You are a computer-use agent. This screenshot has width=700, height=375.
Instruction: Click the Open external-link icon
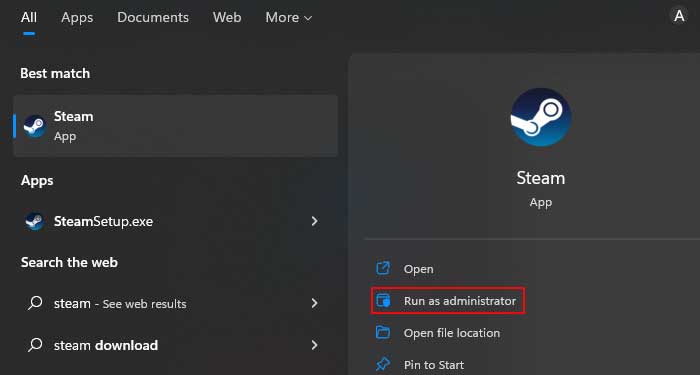tap(383, 268)
